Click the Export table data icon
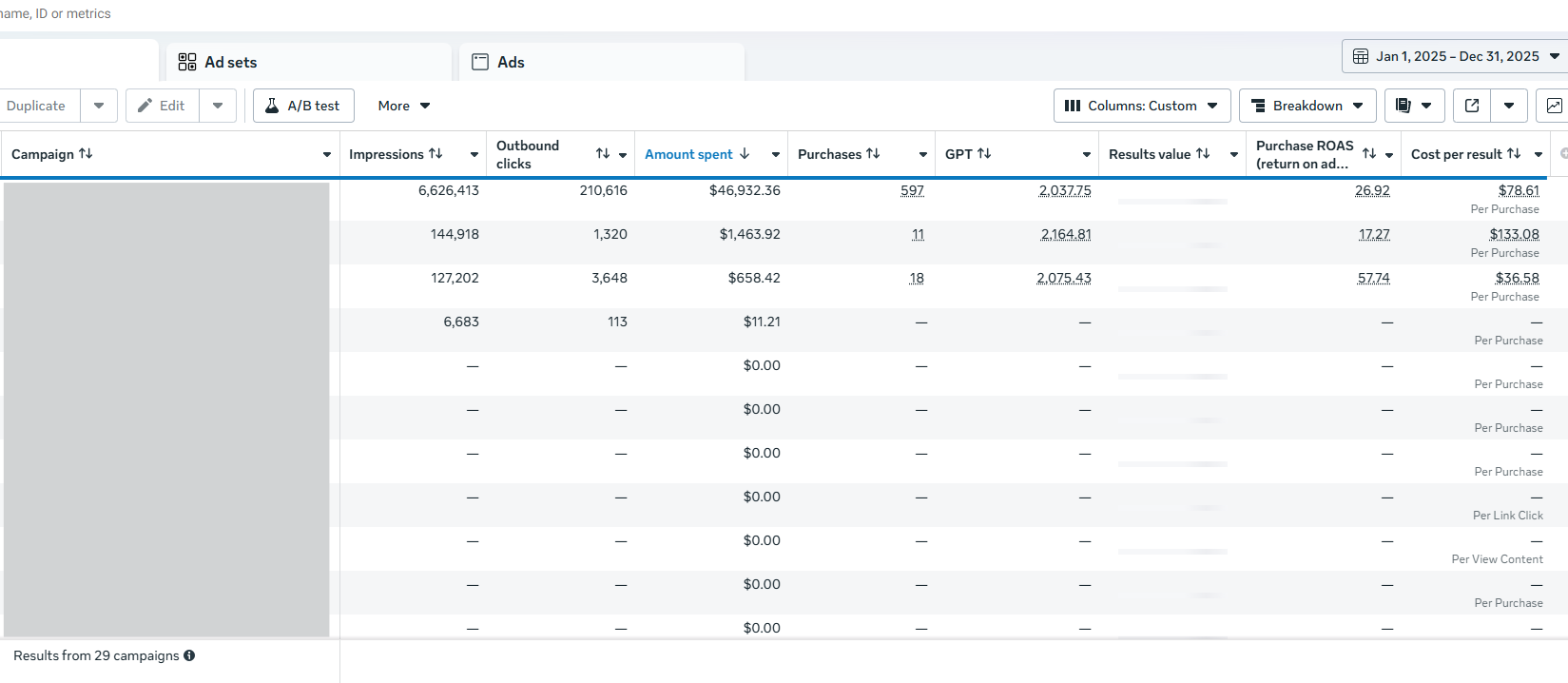Image resolution: width=1568 pixels, height=683 pixels. tap(1472, 106)
